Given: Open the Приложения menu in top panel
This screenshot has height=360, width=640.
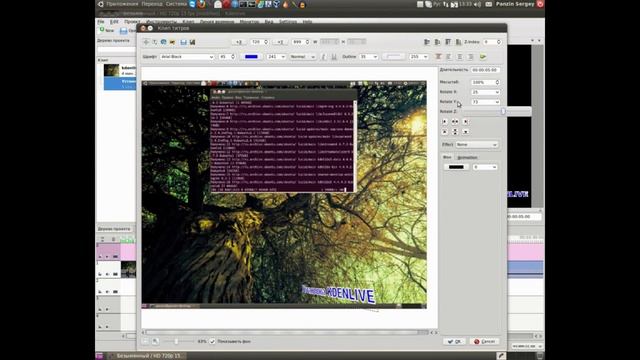Looking at the screenshot, I should coord(122,4).
